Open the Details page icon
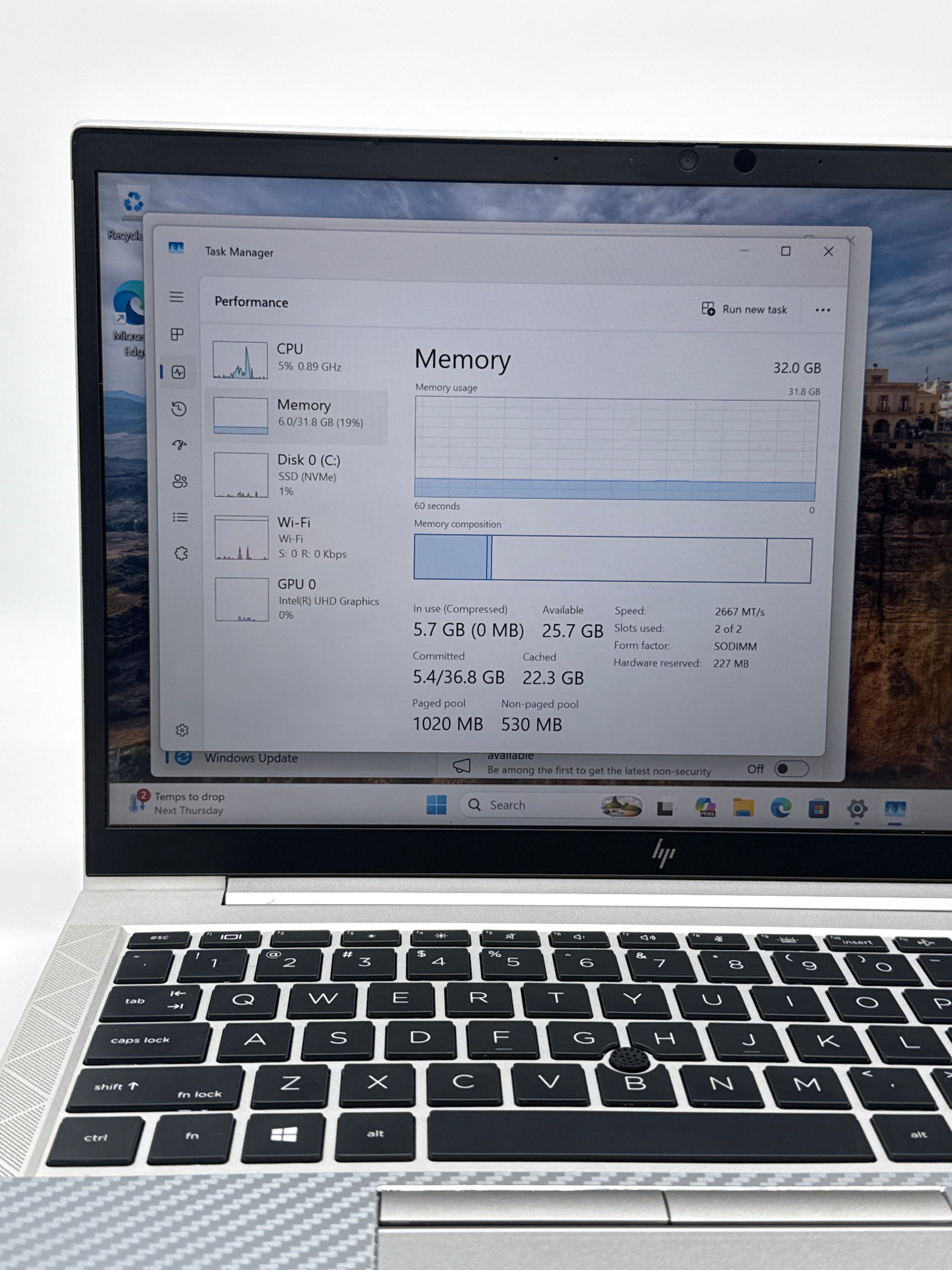 pos(180,517)
